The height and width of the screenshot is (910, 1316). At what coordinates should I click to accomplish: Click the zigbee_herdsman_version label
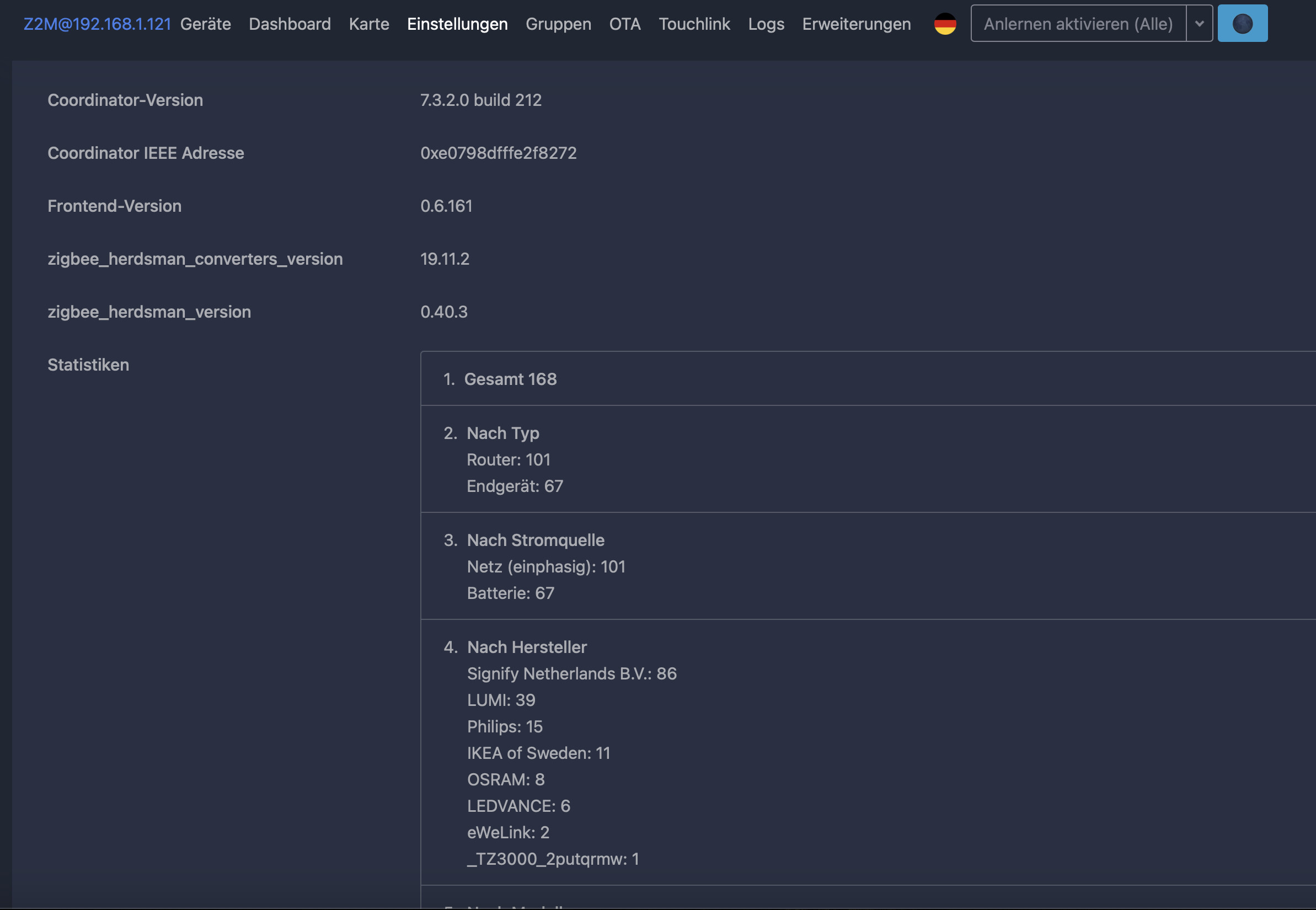149,311
